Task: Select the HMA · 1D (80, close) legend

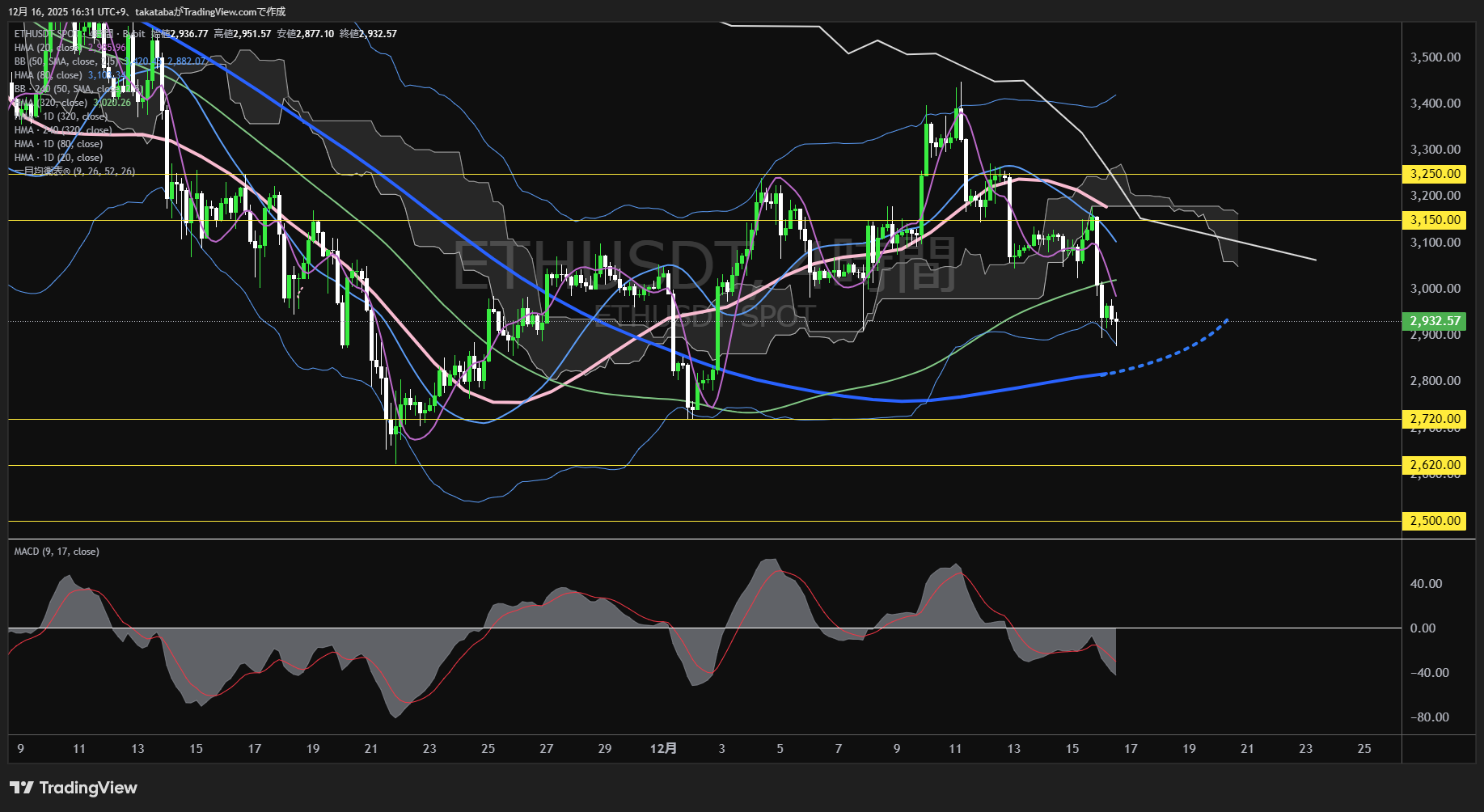Action: [x=58, y=144]
